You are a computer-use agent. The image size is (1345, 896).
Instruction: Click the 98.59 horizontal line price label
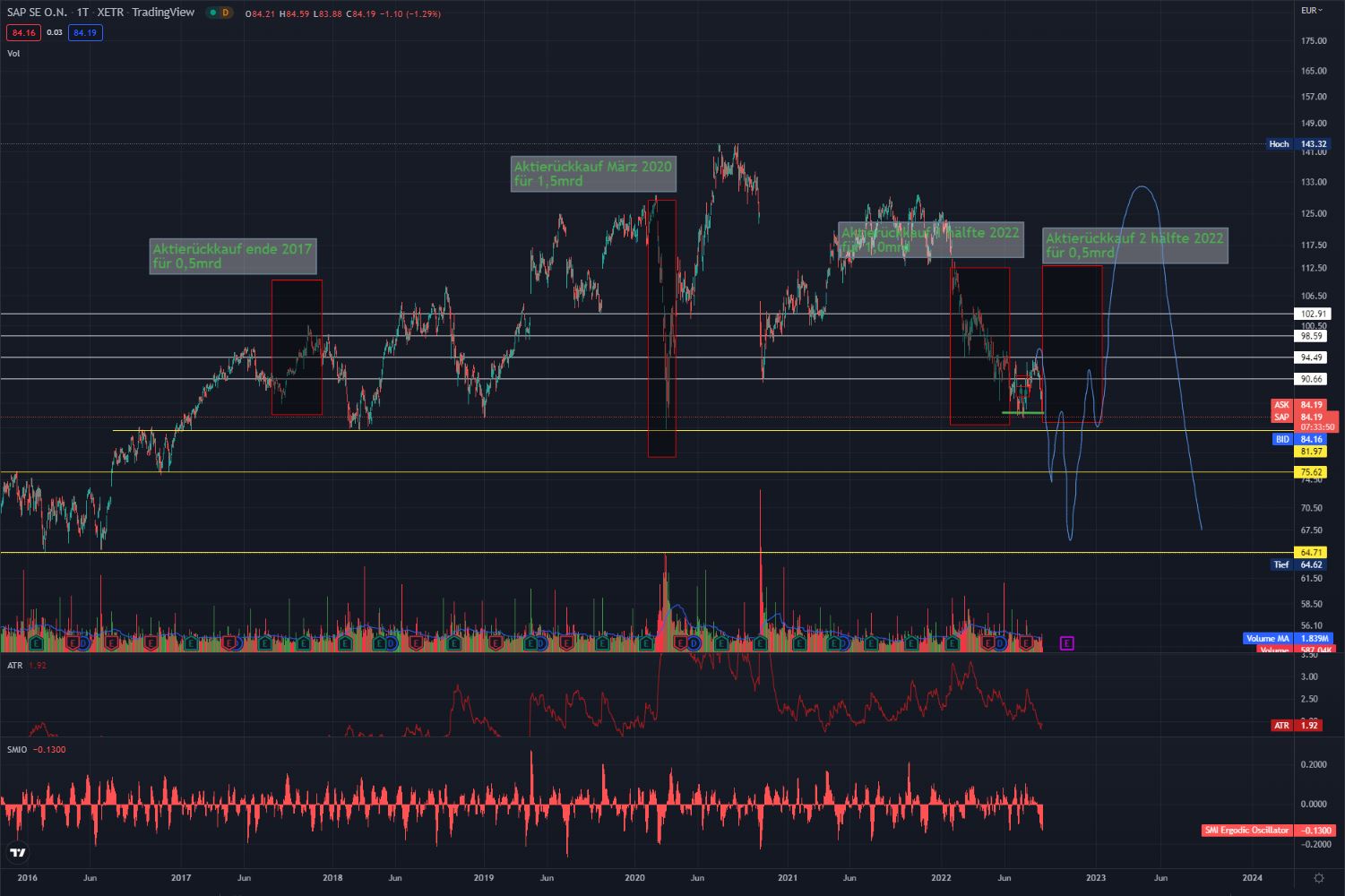tap(1312, 336)
